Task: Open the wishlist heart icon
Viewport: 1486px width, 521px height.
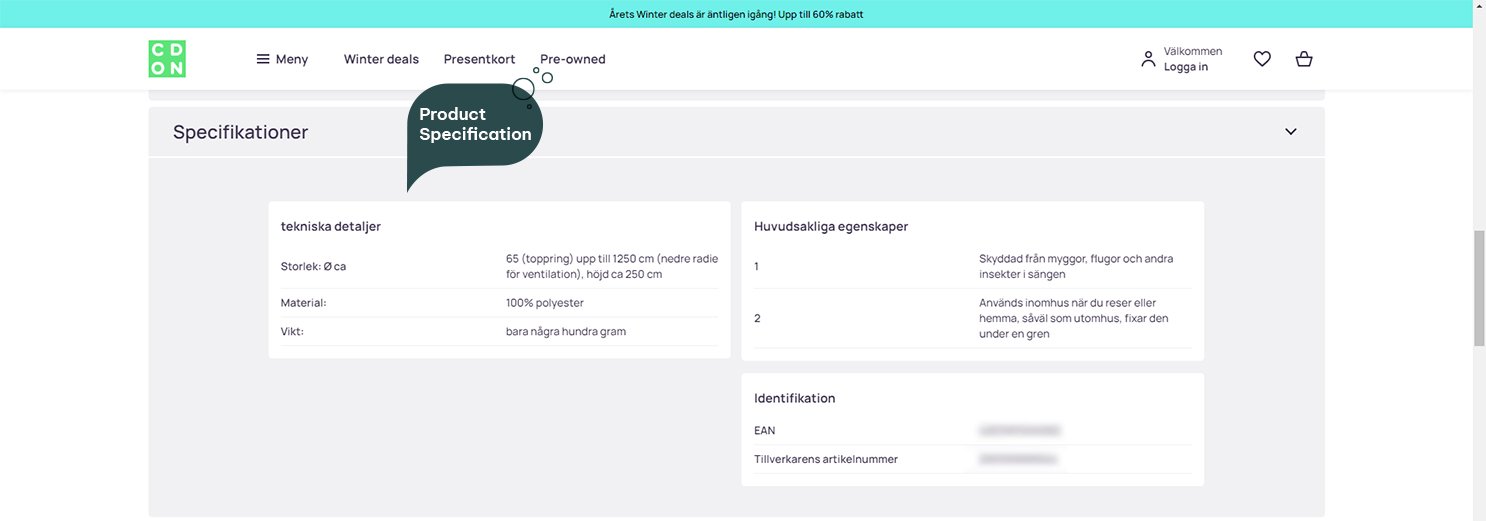Action: point(1262,59)
